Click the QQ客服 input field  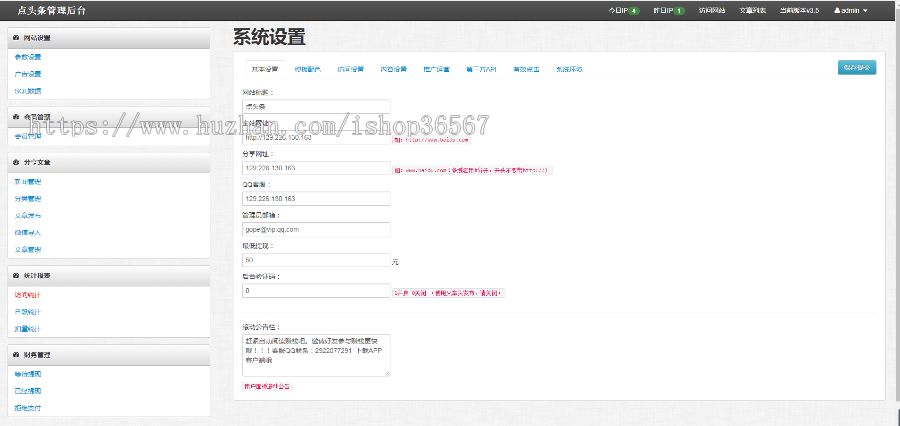pos(316,198)
